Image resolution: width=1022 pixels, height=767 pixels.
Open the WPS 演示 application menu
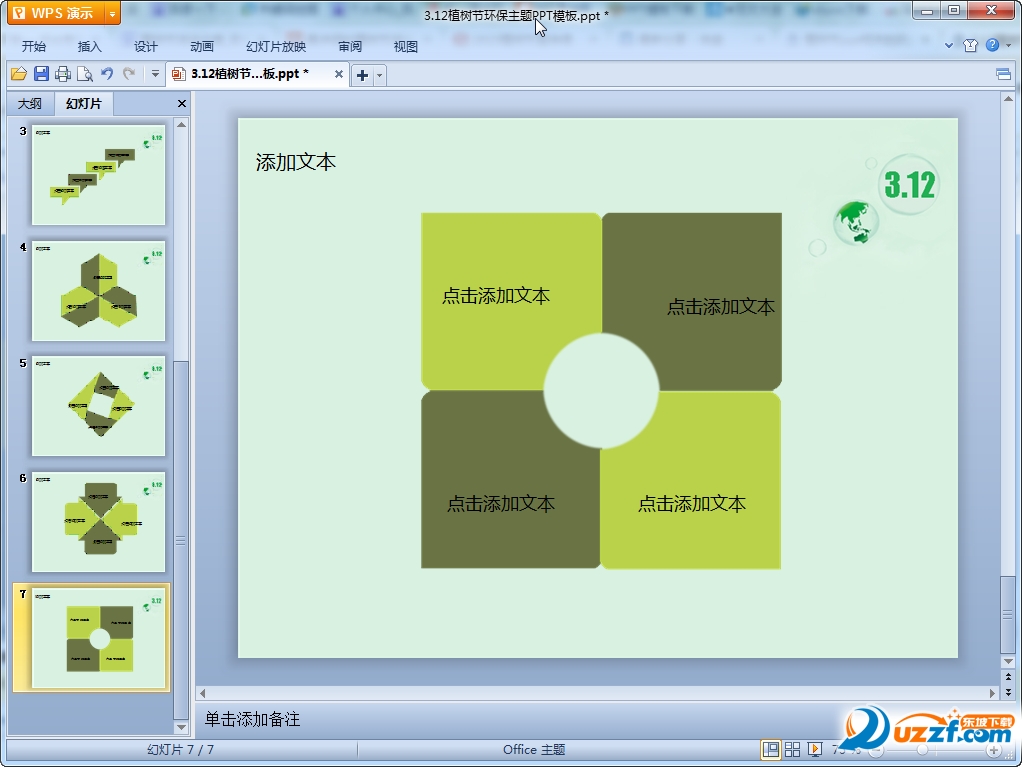(55, 13)
